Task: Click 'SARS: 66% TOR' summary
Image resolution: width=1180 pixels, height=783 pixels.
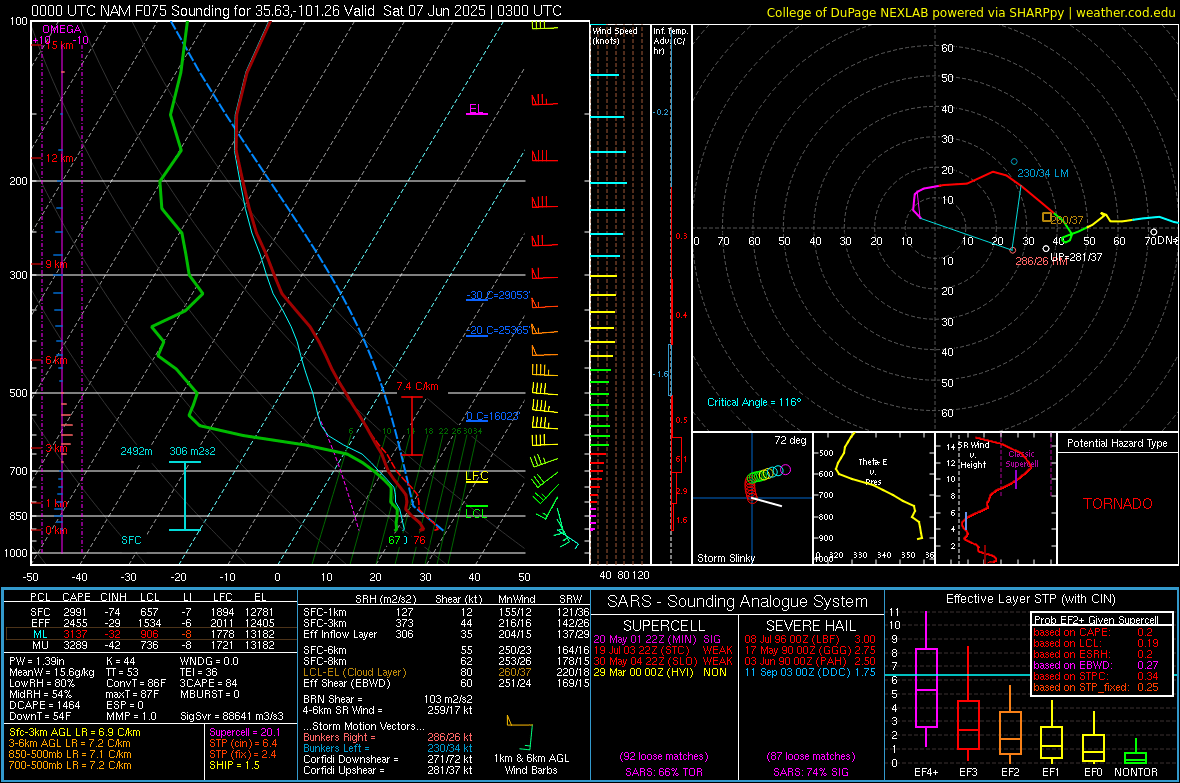Action: tap(663, 772)
